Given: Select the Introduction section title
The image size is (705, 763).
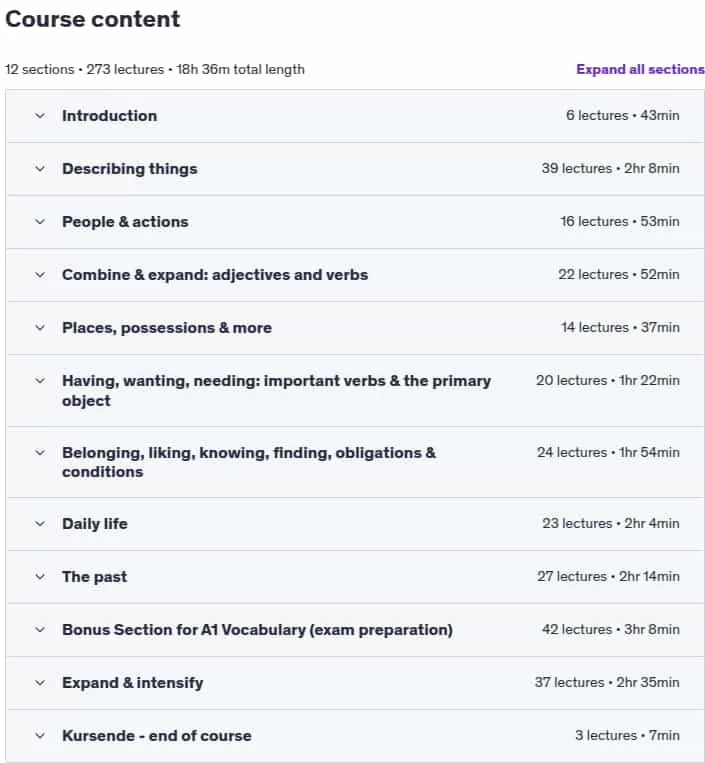Looking at the screenshot, I should click(x=109, y=116).
